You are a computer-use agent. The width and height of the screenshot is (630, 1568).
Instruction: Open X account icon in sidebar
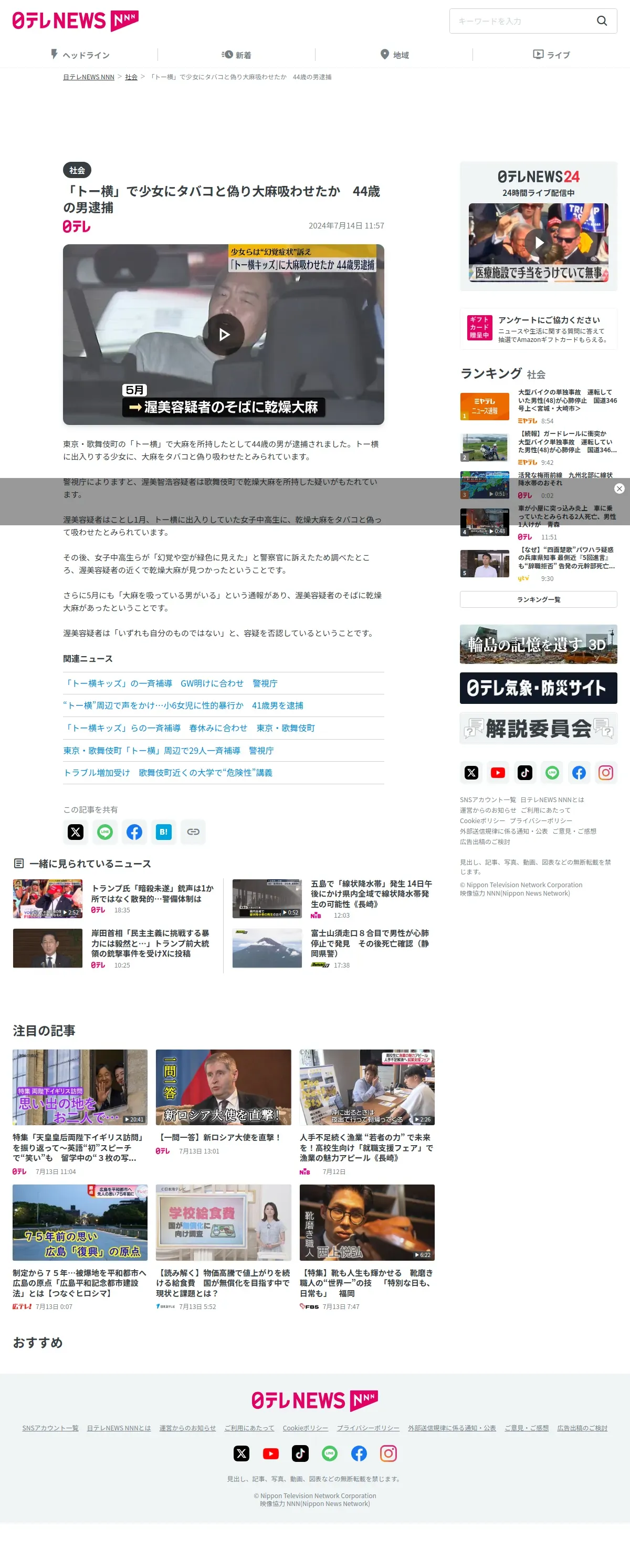(471, 772)
